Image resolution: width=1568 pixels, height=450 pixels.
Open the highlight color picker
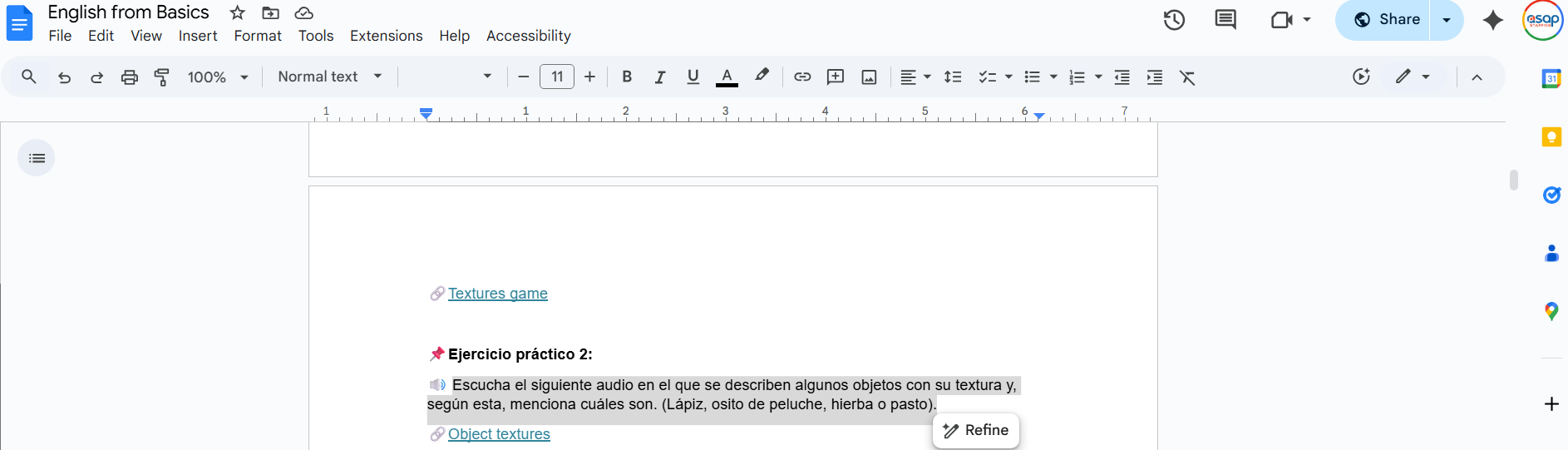pyautogui.click(x=762, y=77)
